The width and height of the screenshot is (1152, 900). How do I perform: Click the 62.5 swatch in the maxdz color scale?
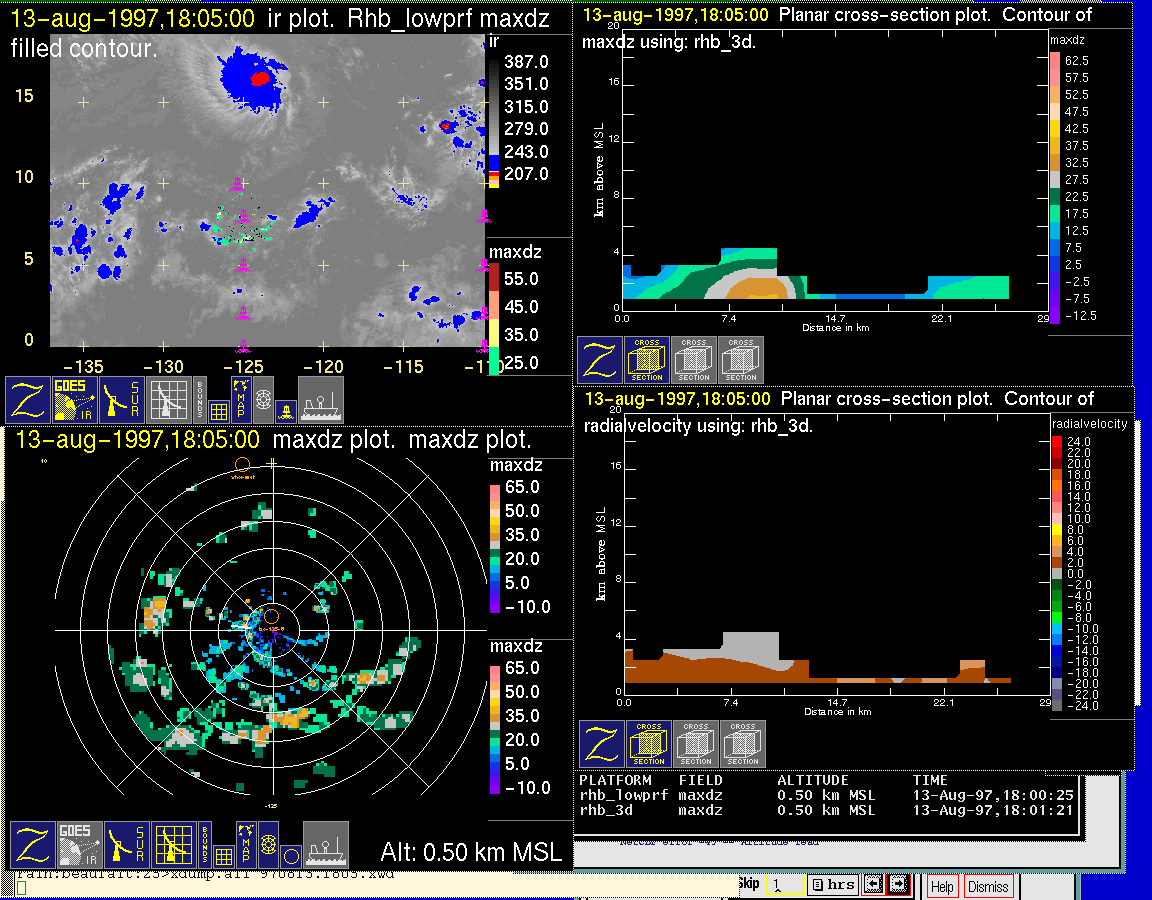[x=1055, y=61]
